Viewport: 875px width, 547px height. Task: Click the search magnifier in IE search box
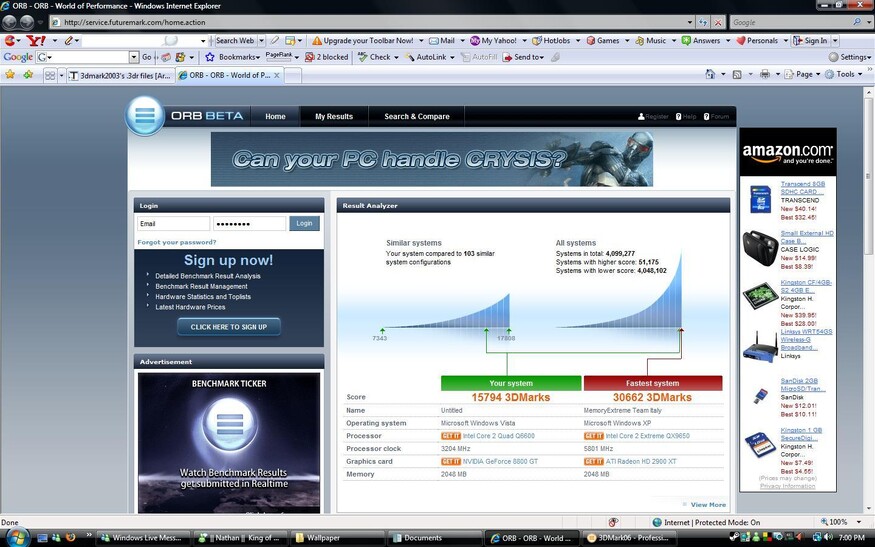857,22
